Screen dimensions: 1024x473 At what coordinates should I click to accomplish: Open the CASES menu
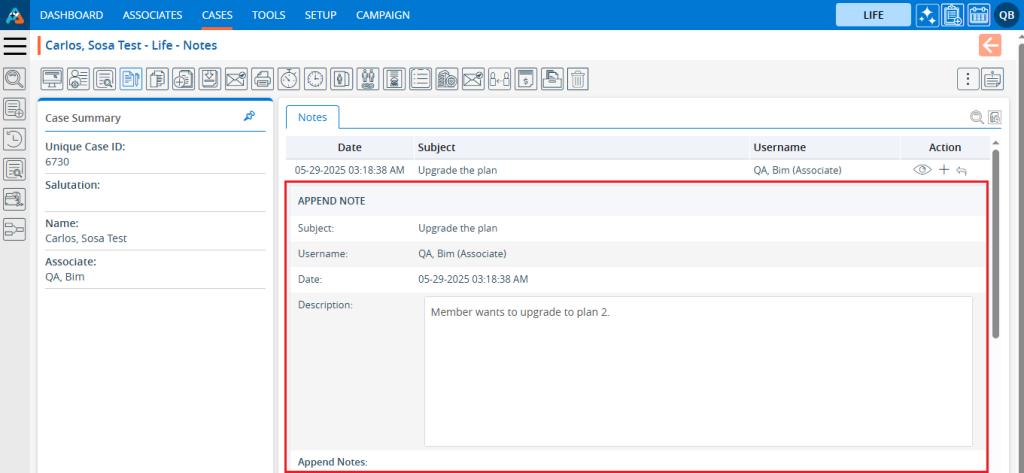coord(217,15)
